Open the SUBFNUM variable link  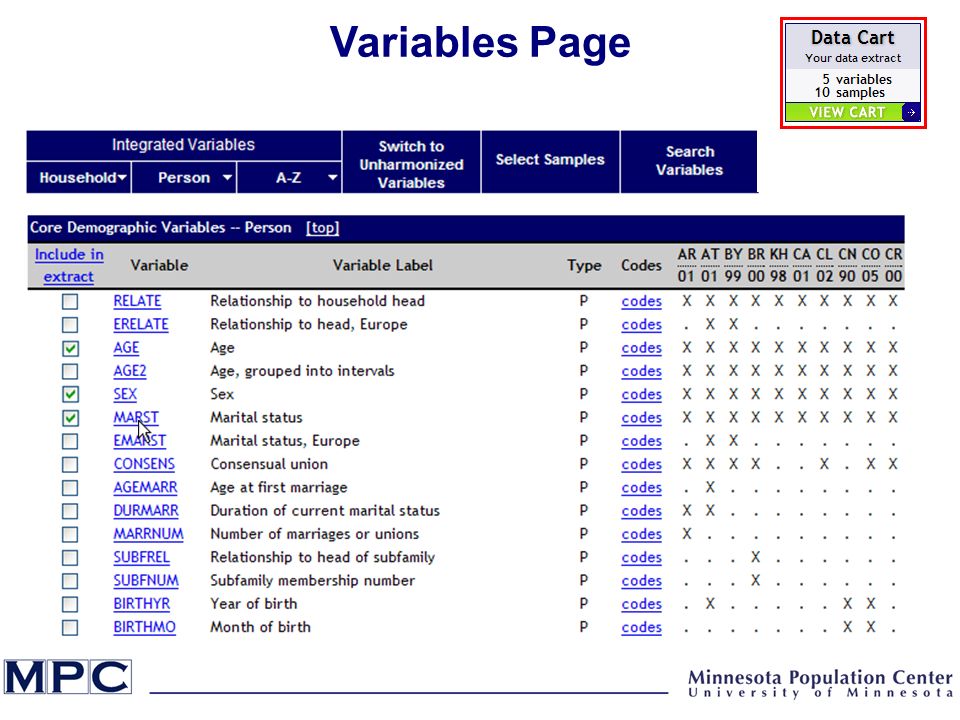click(146, 580)
